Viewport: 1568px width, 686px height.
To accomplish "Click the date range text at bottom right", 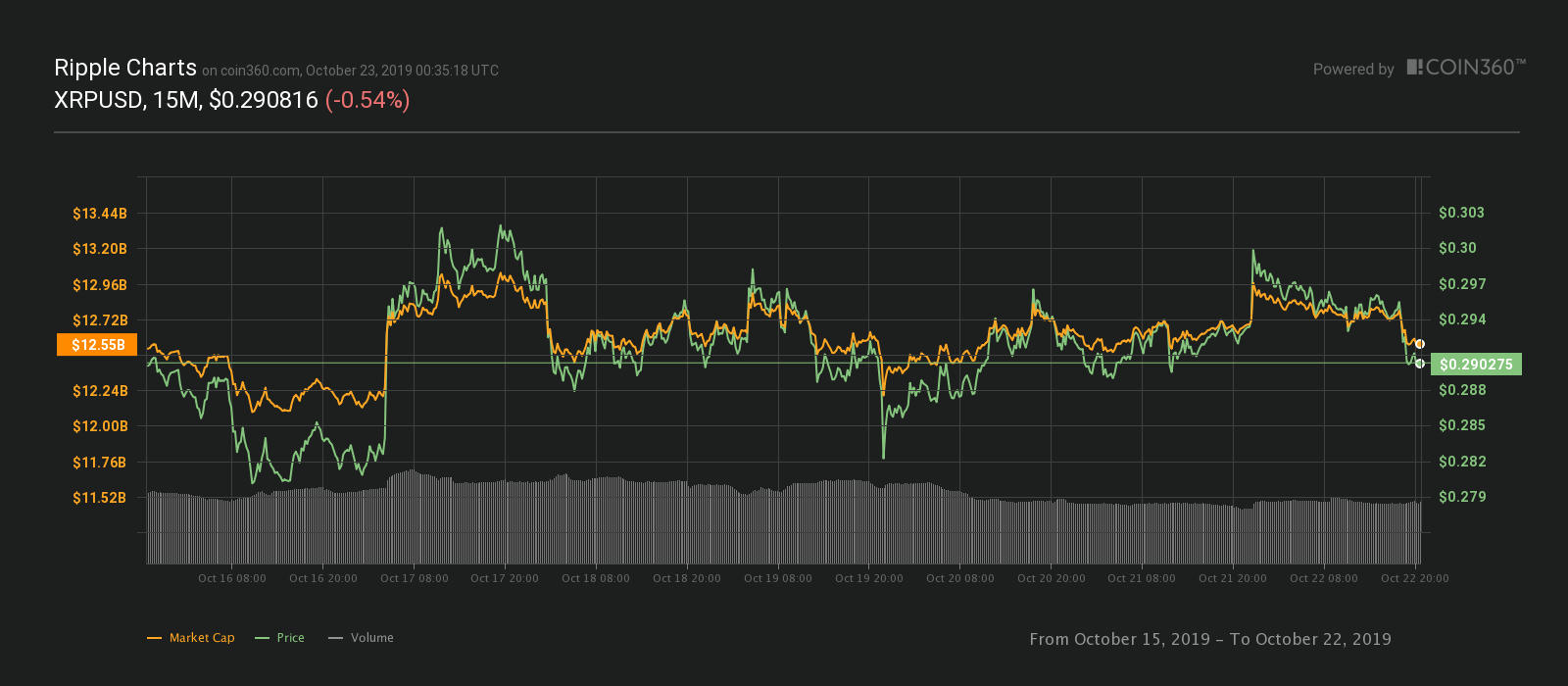I will coord(1210,639).
